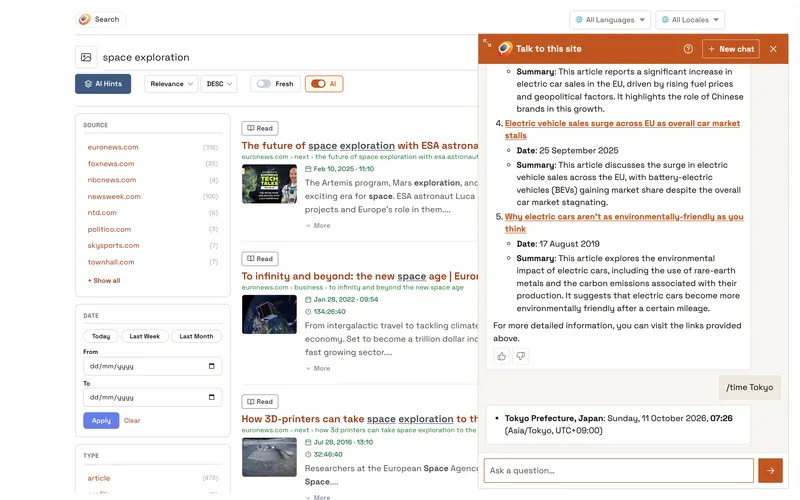Expand Show all sources
The height and width of the screenshot is (500, 800).
(x=104, y=281)
